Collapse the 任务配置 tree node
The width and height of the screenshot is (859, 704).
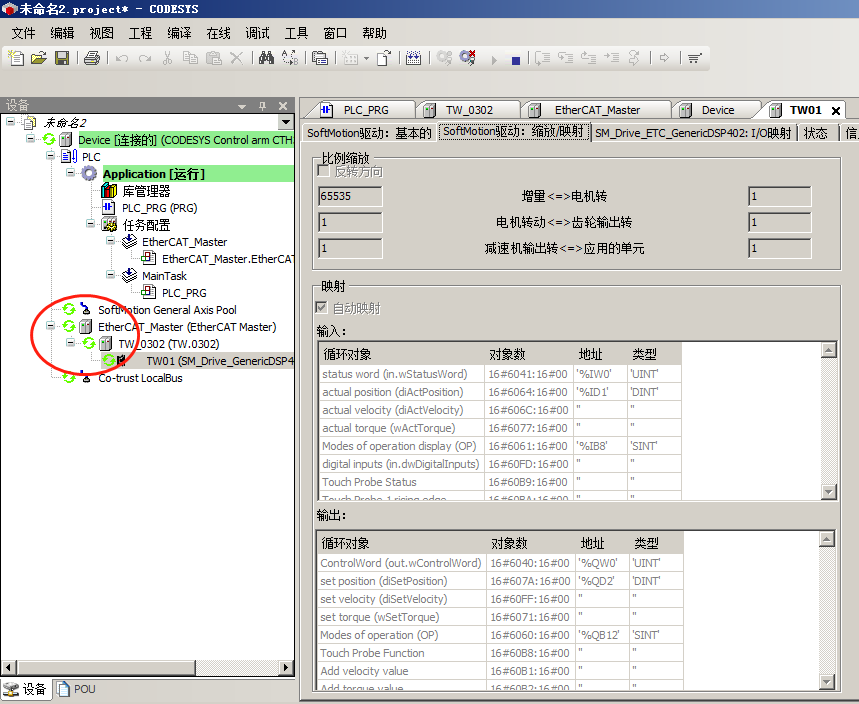(90, 223)
